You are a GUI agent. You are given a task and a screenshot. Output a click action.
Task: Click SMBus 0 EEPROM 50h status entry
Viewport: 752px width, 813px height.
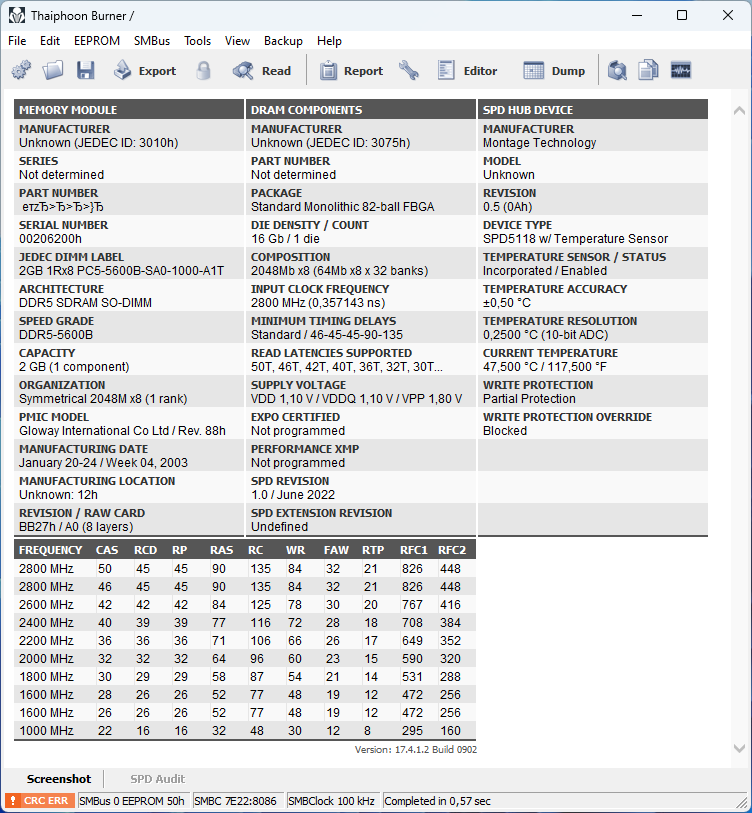pyautogui.click(x=132, y=801)
